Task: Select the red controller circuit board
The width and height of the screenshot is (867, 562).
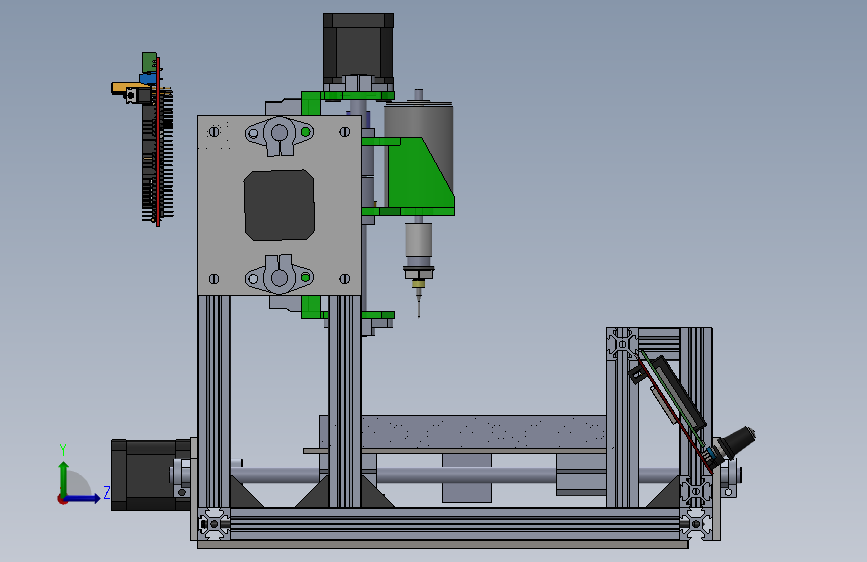Action: pyautogui.click(x=158, y=142)
